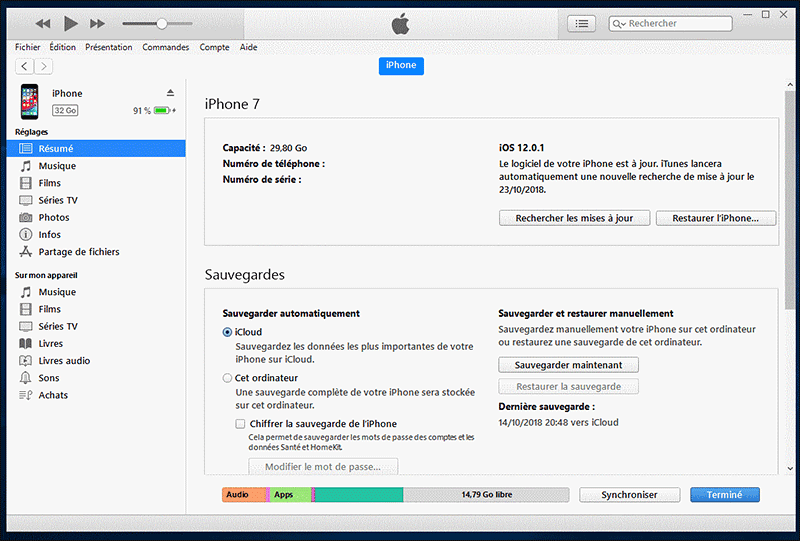Click the 32 Go capacity badge
800x541 pixels.
(65, 110)
